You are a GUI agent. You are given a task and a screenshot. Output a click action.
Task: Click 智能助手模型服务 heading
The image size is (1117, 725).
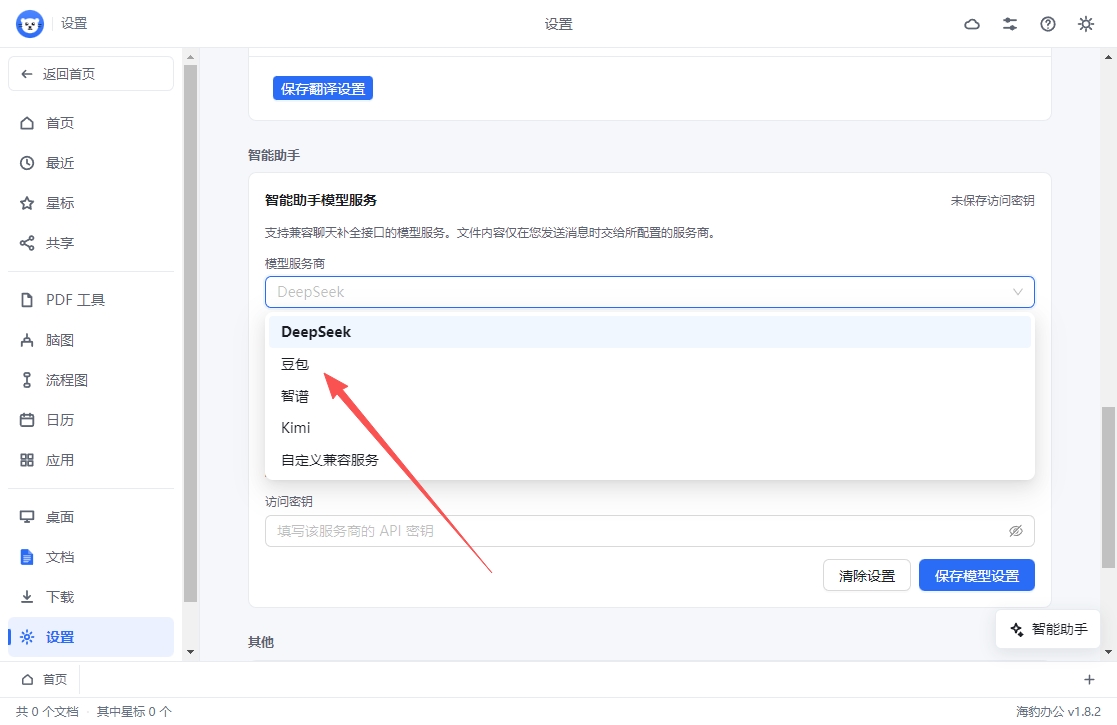point(321,200)
